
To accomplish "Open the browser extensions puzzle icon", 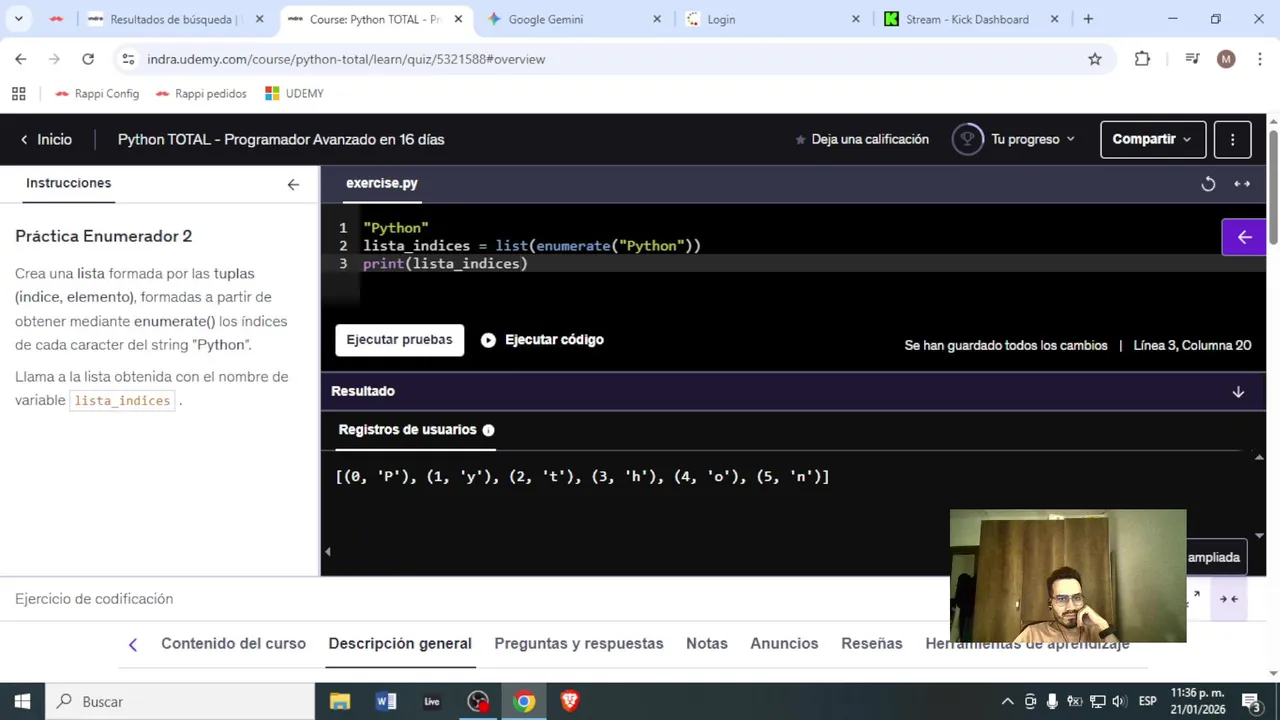I will point(1142,59).
